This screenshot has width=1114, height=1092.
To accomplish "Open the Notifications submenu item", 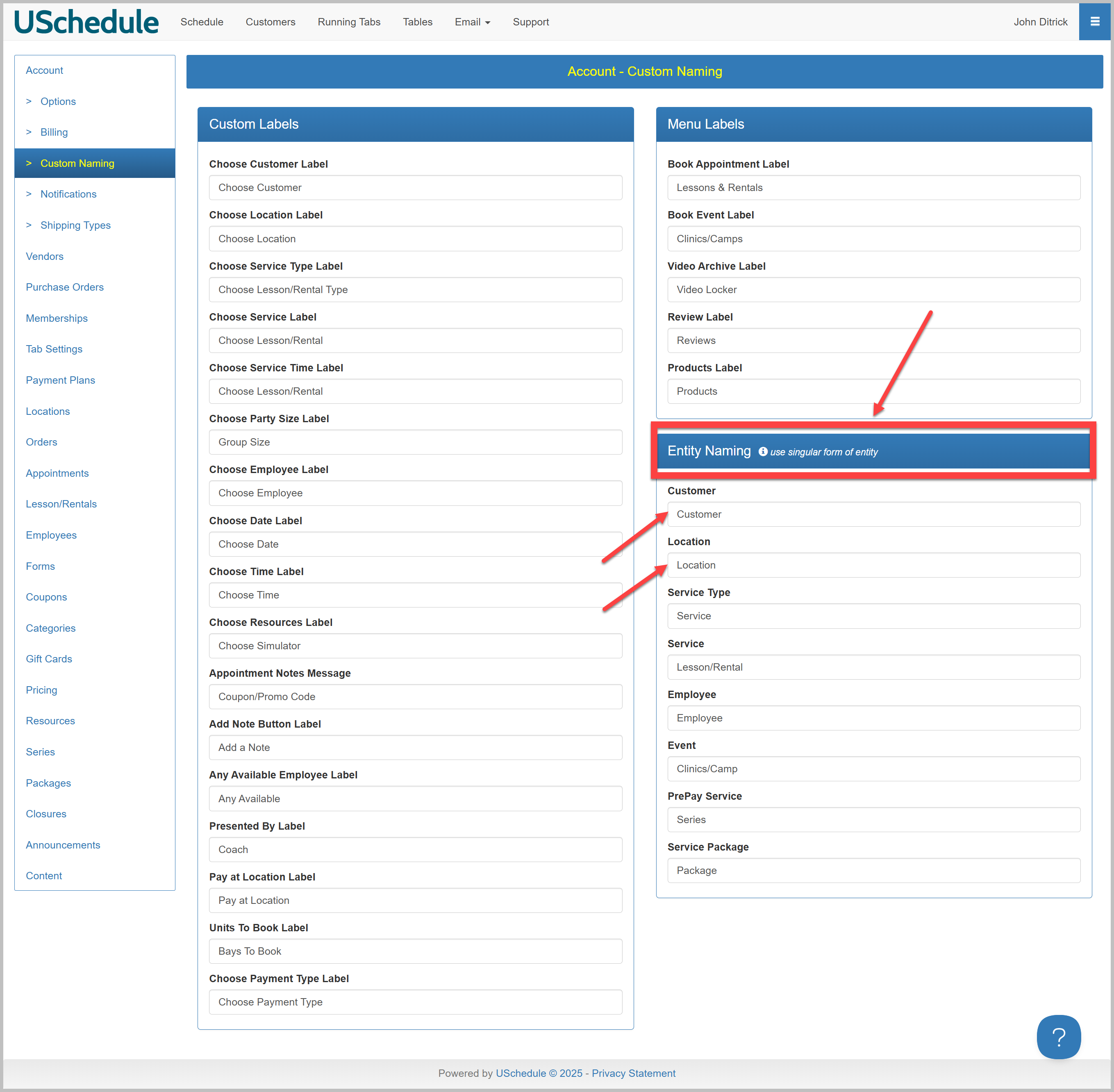I will pyautogui.click(x=68, y=194).
